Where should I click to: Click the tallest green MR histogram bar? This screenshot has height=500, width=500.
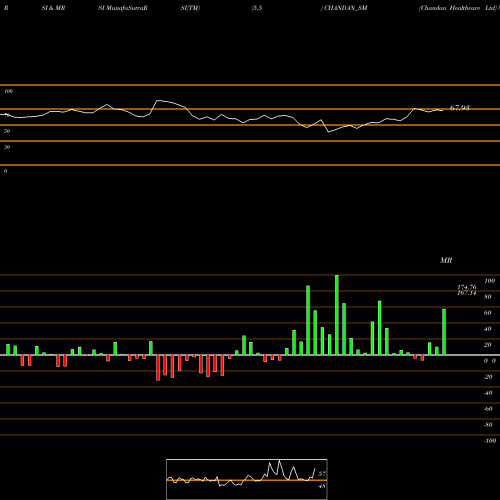(x=337, y=315)
